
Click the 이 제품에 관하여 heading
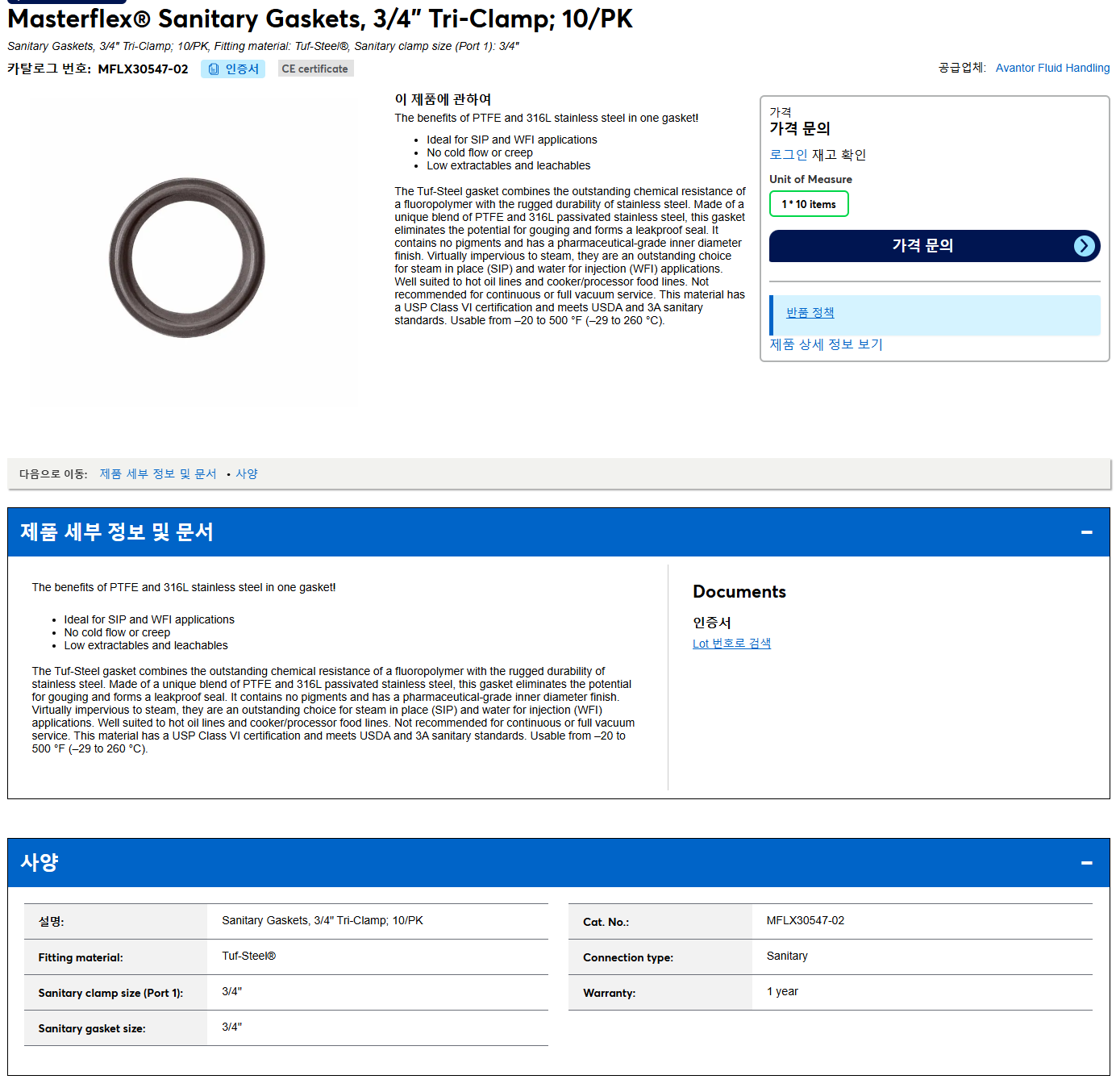443,99
